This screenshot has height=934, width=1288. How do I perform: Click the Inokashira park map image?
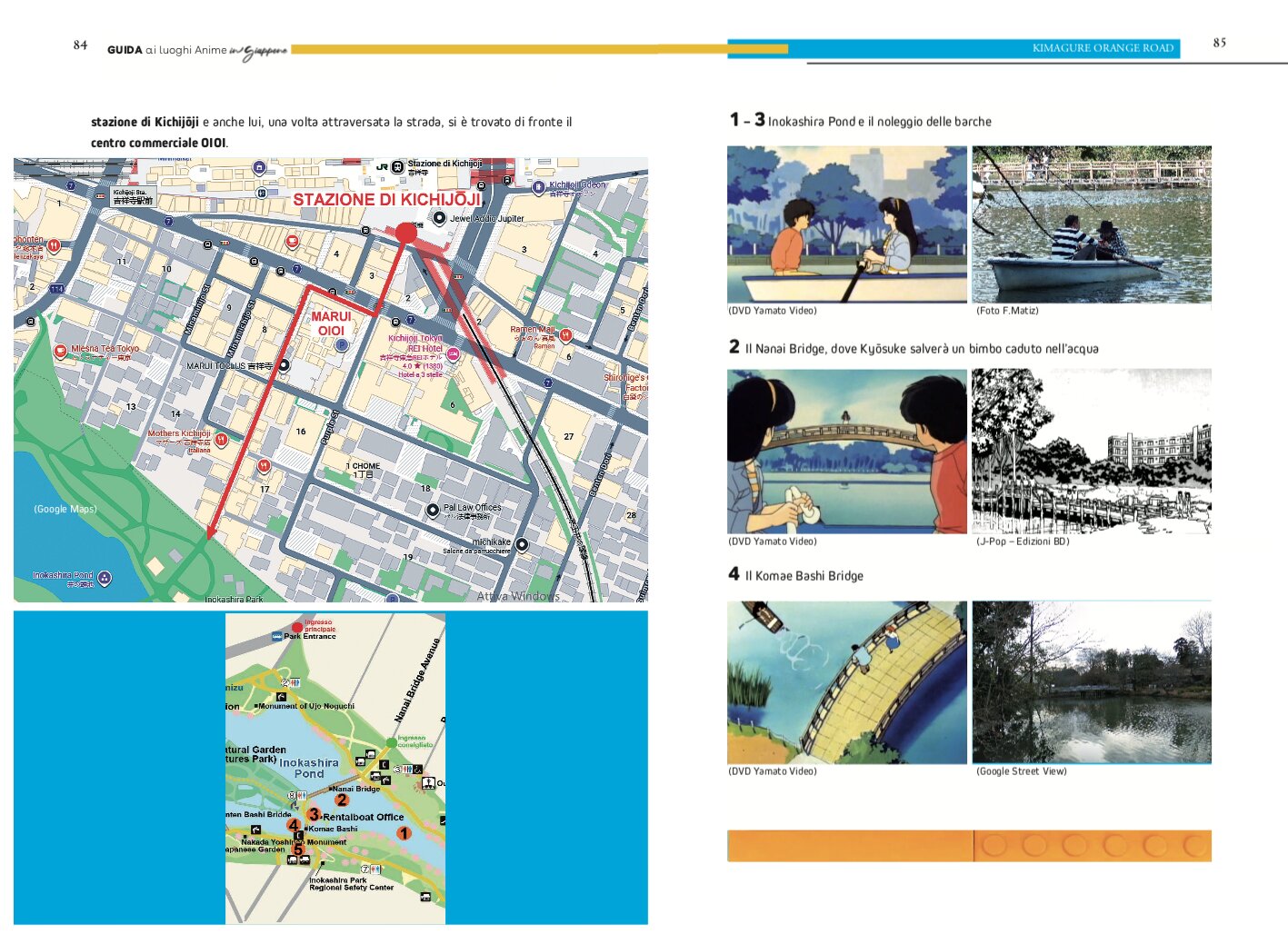point(335,769)
